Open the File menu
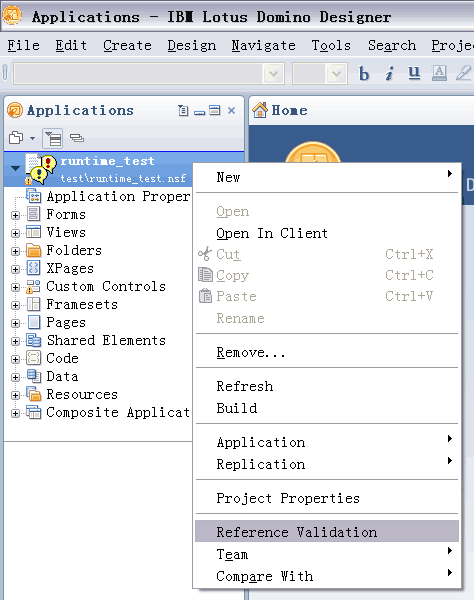 coord(23,46)
